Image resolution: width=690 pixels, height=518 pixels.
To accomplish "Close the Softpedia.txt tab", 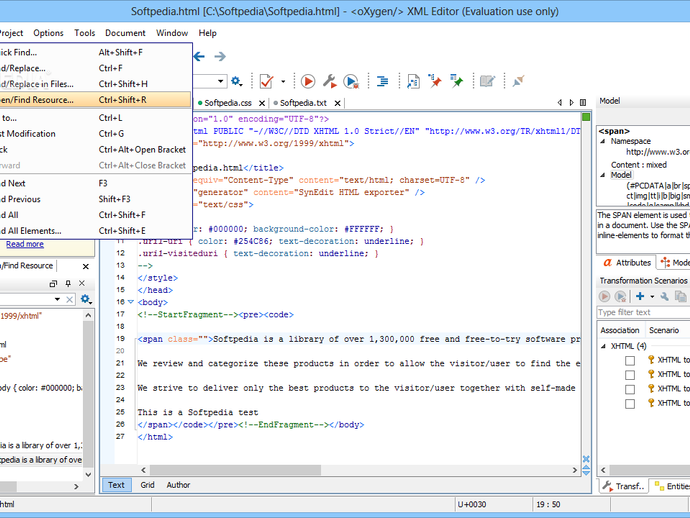I will [338, 103].
